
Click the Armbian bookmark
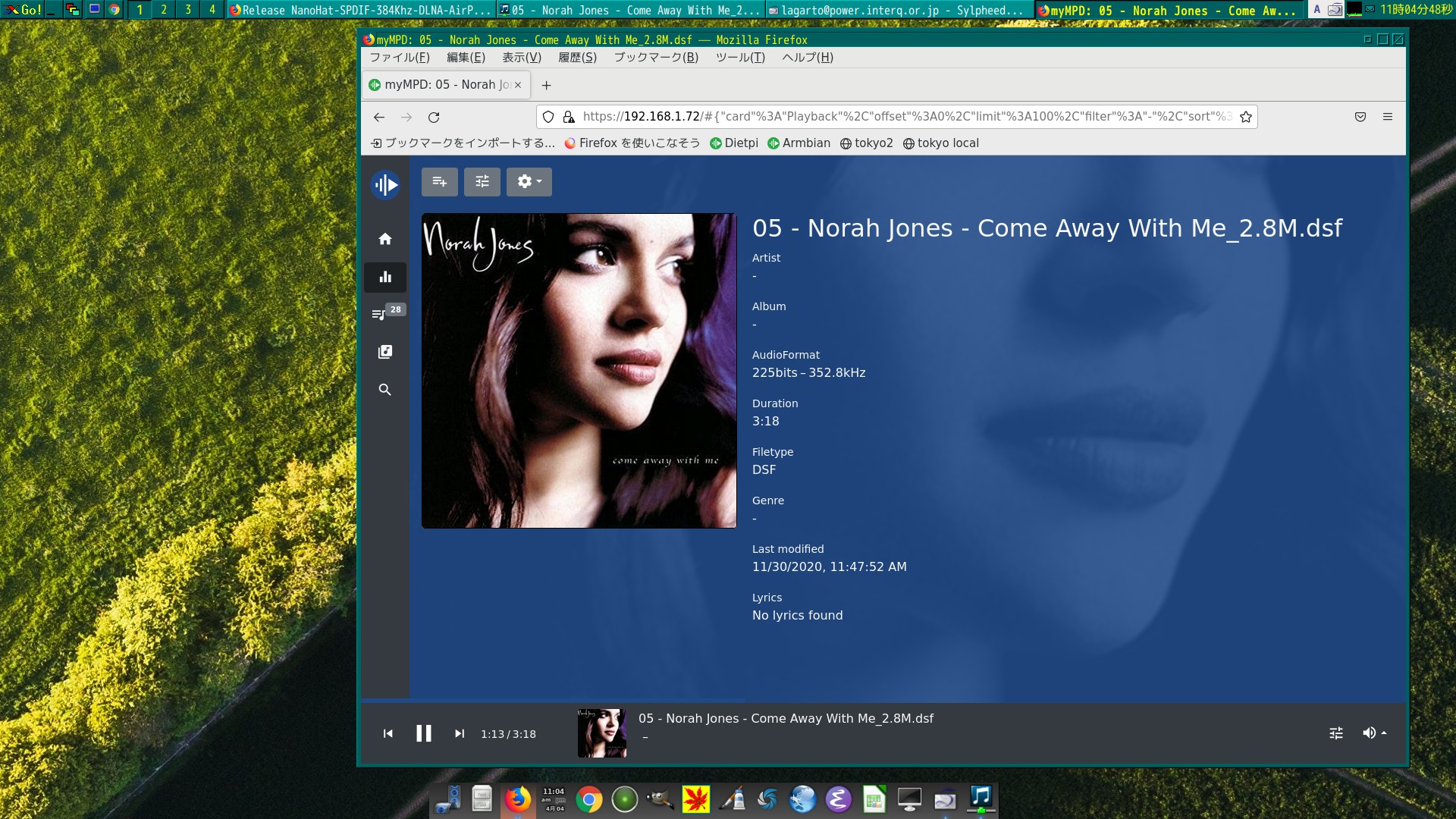799,143
